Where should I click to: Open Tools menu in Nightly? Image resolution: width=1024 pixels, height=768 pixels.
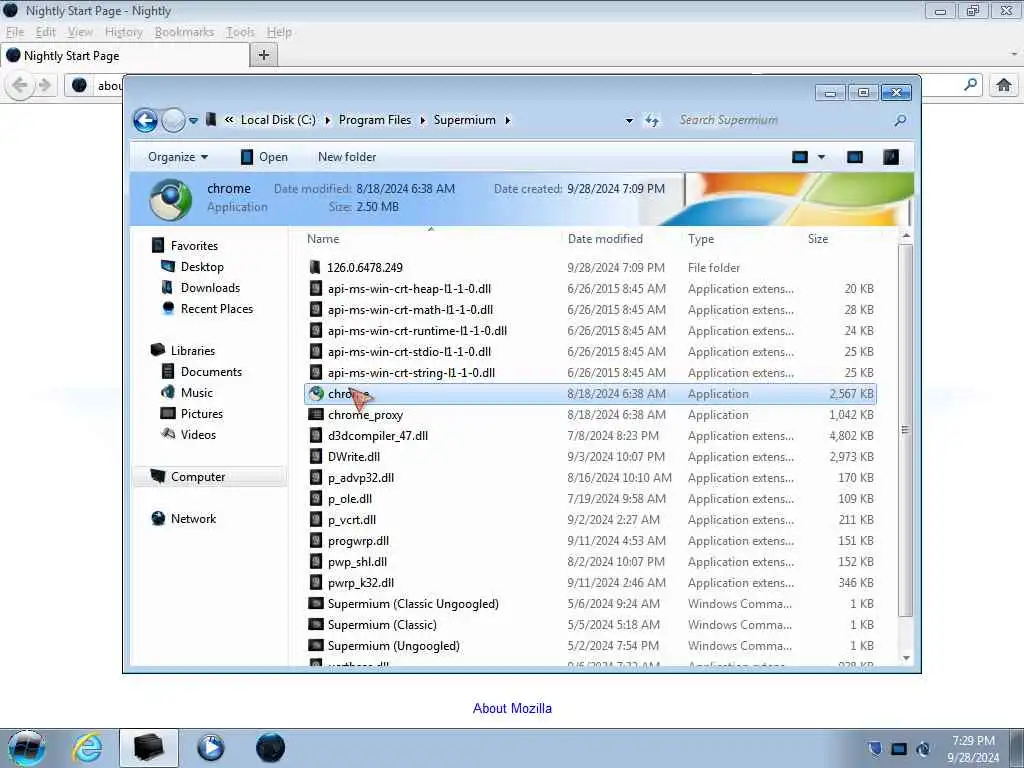(240, 32)
